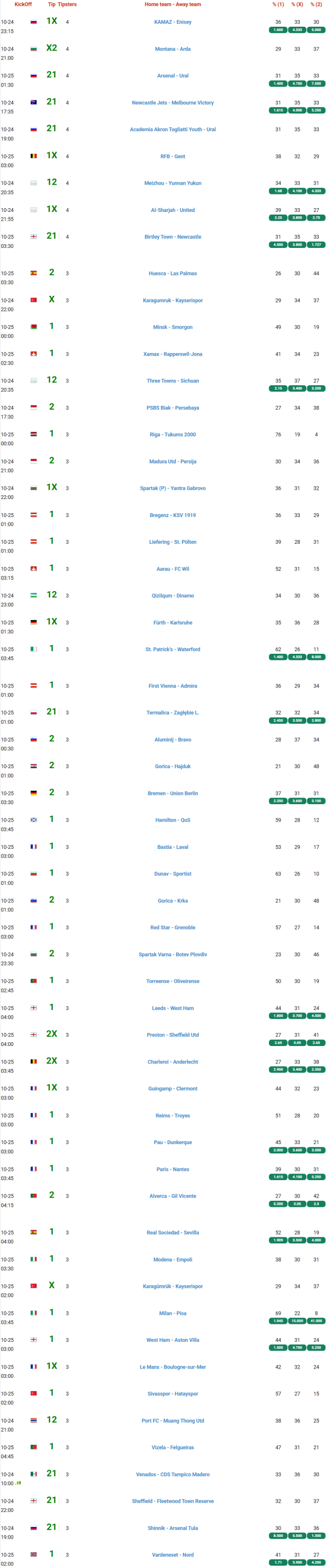Click the 41.000 odds badge for Milan - Pisa
This screenshot has width=327, height=1568.
click(316, 1320)
